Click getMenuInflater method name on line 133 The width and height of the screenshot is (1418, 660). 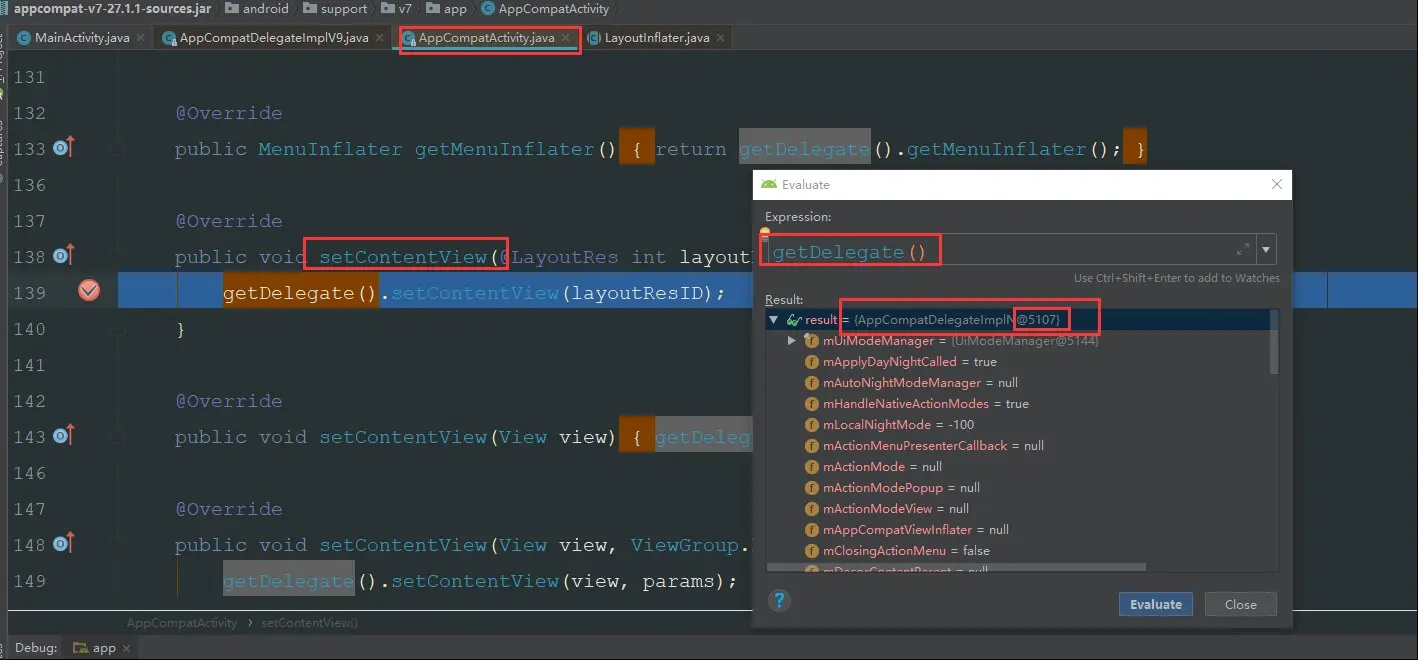505,149
